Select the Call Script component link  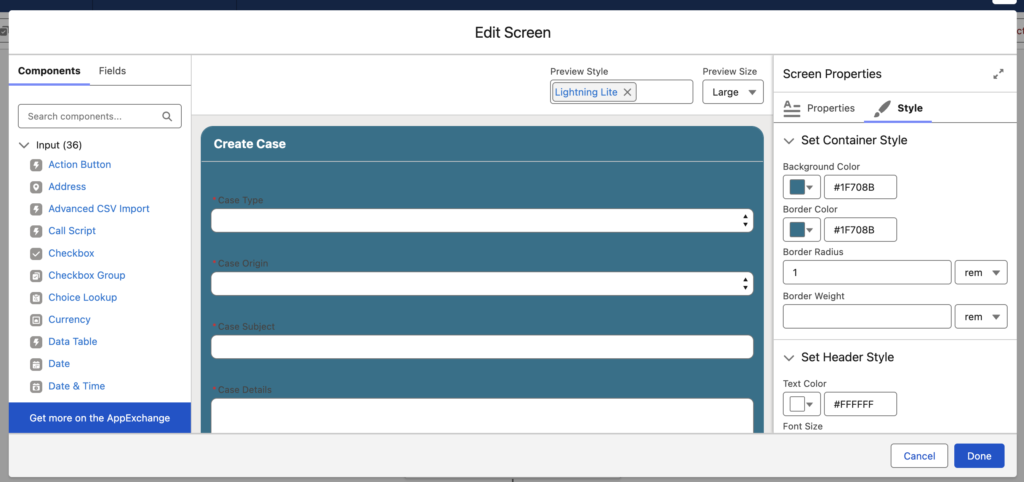[72, 231]
